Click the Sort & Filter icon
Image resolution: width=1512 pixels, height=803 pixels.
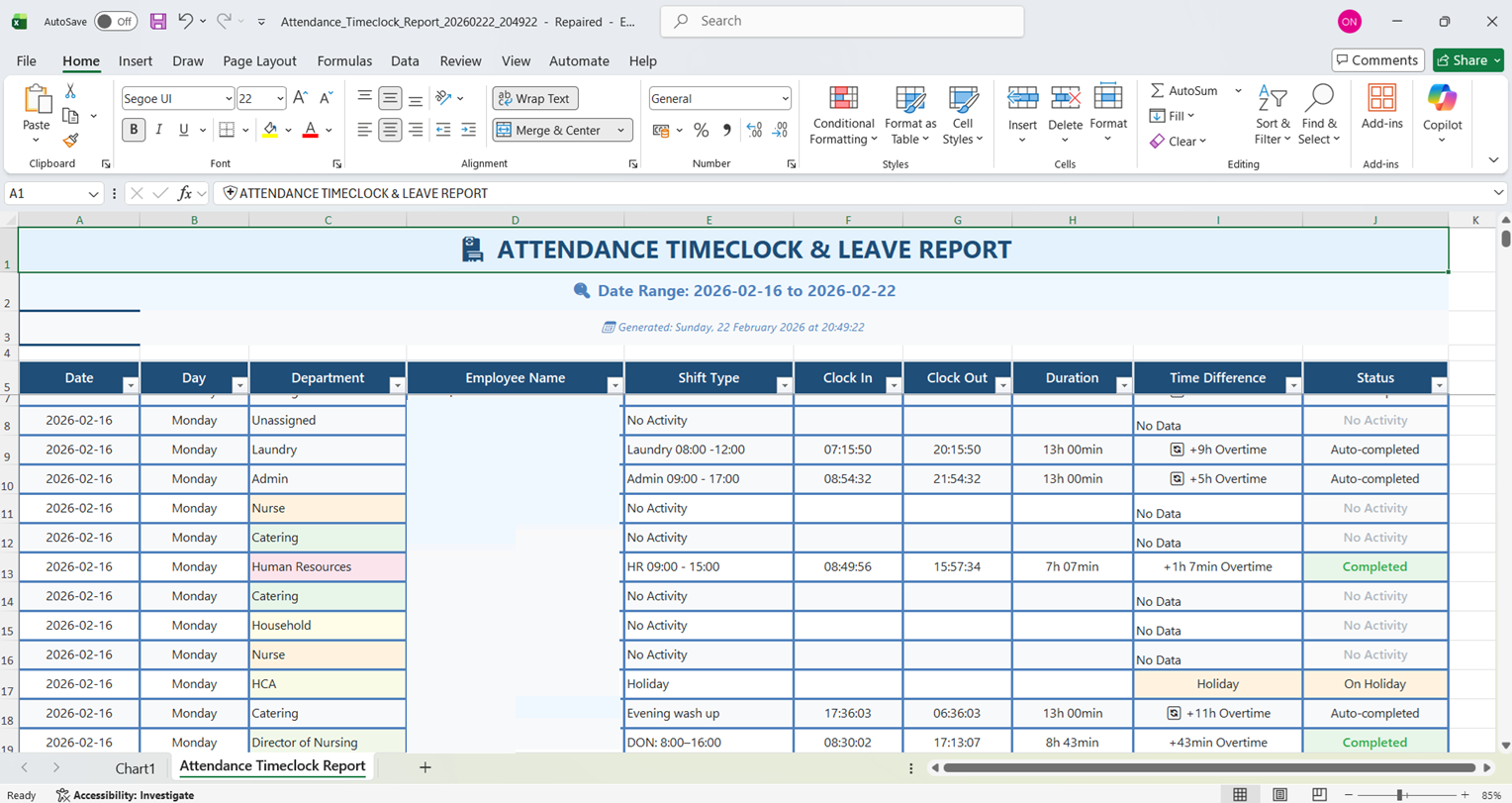point(1273,114)
